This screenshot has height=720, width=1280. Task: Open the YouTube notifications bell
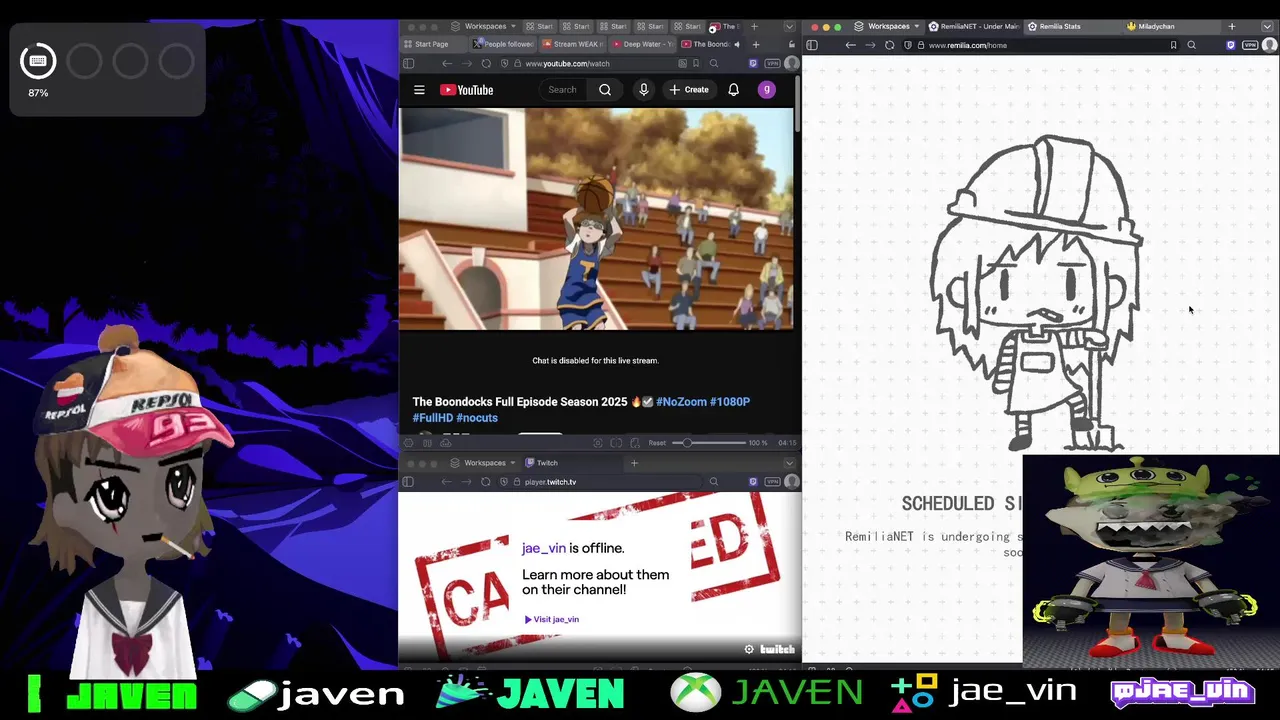[733, 90]
